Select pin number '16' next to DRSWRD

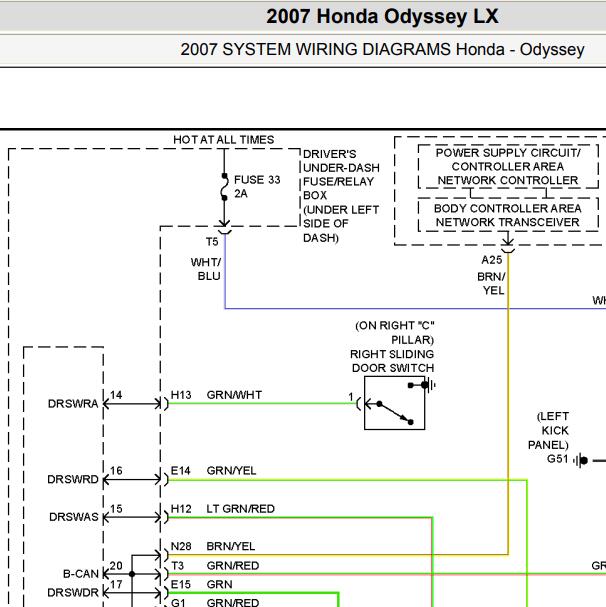click(x=116, y=471)
